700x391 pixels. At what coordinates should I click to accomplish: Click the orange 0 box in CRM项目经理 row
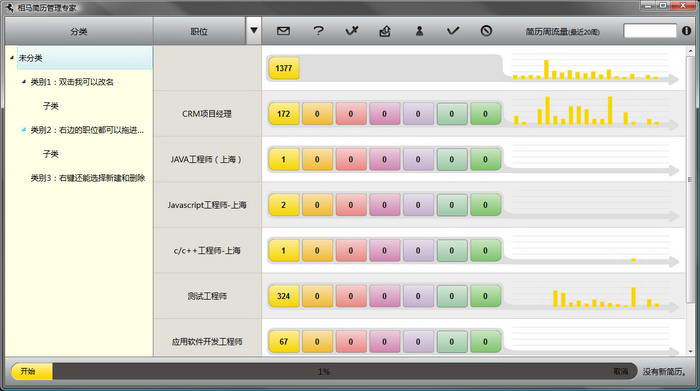(x=317, y=114)
